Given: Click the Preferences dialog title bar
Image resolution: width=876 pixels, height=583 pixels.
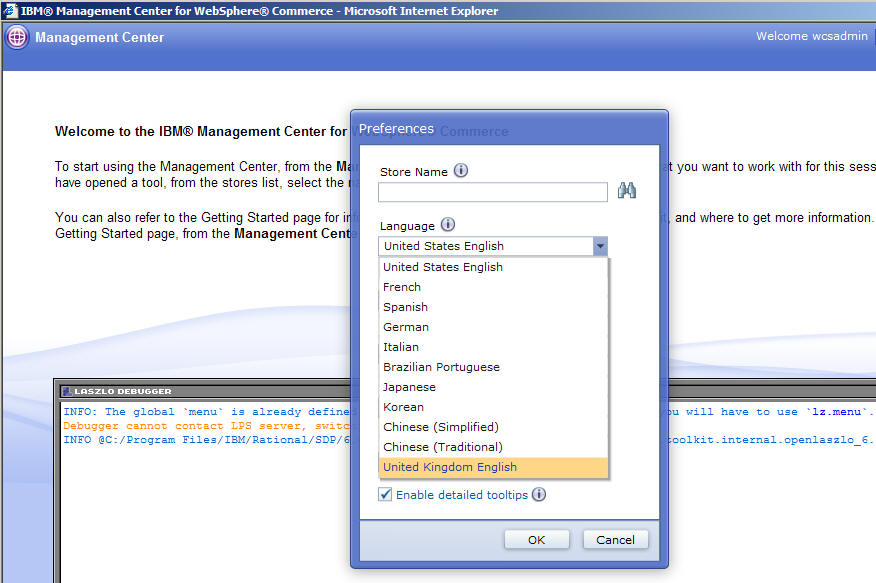Looking at the screenshot, I should pyautogui.click(x=509, y=128).
